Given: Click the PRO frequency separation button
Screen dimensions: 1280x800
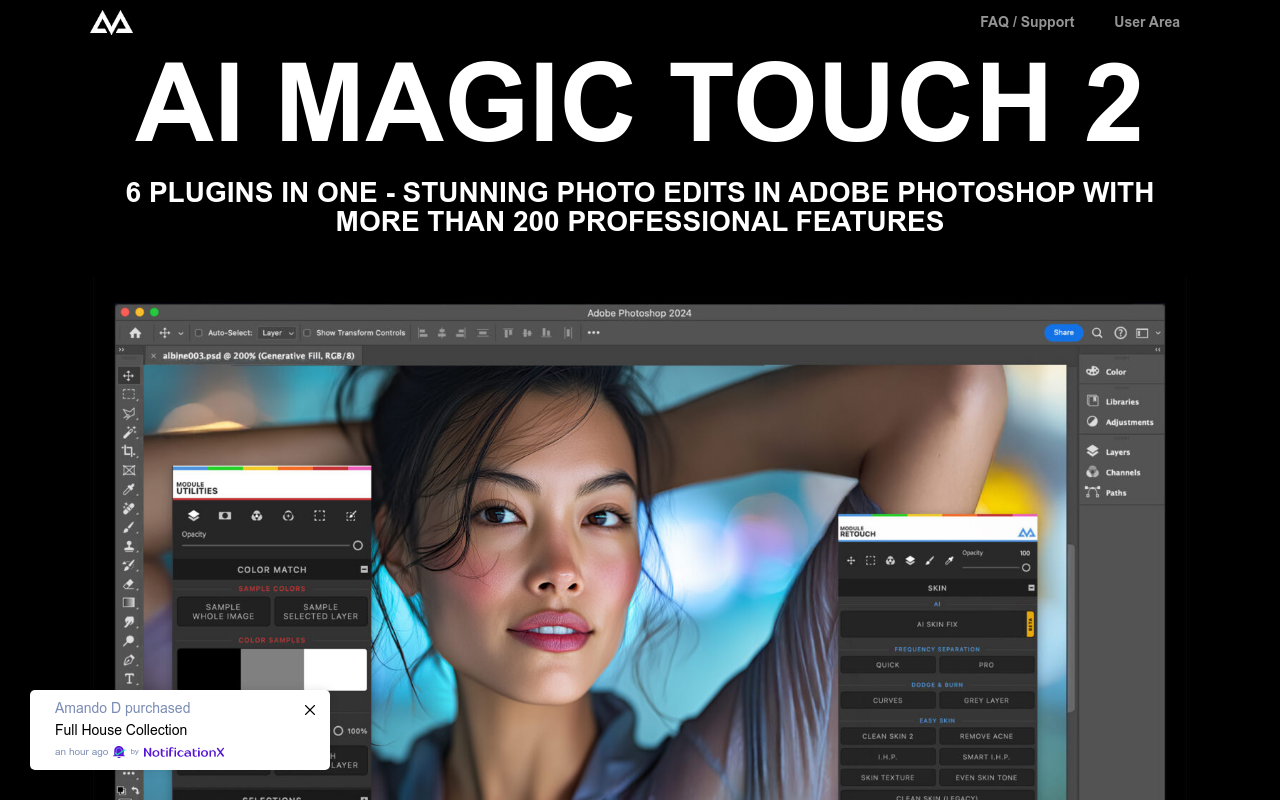Looking at the screenshot, I should (x=987, y=665).
